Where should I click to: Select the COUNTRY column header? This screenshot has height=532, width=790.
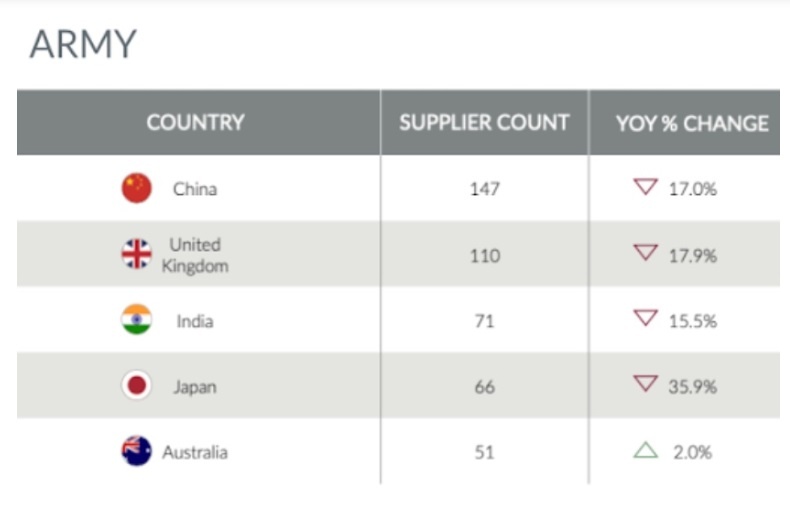195,122
